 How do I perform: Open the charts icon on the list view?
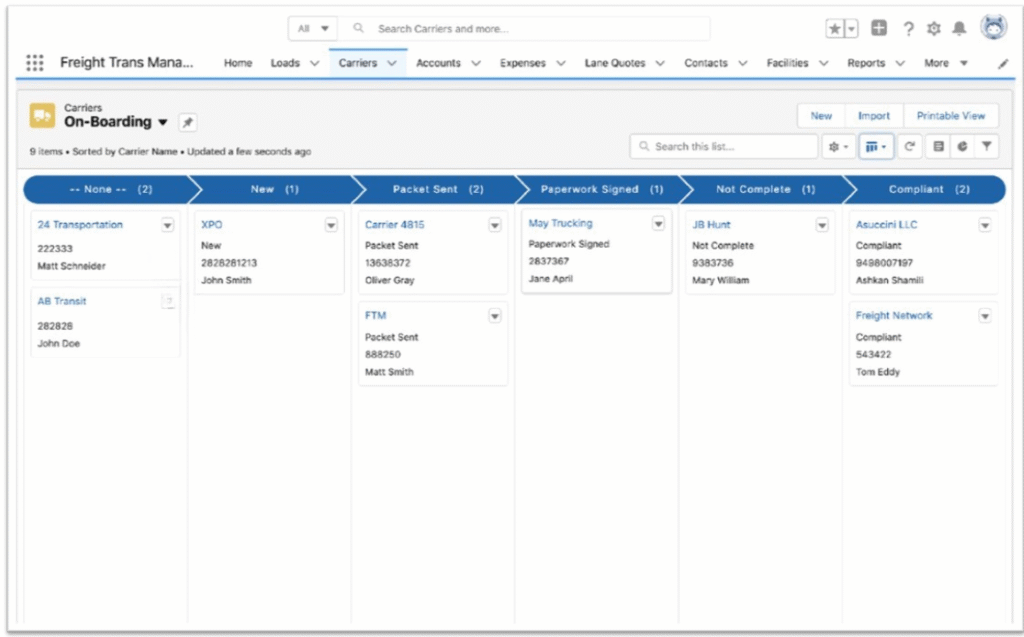click(962, 146)
